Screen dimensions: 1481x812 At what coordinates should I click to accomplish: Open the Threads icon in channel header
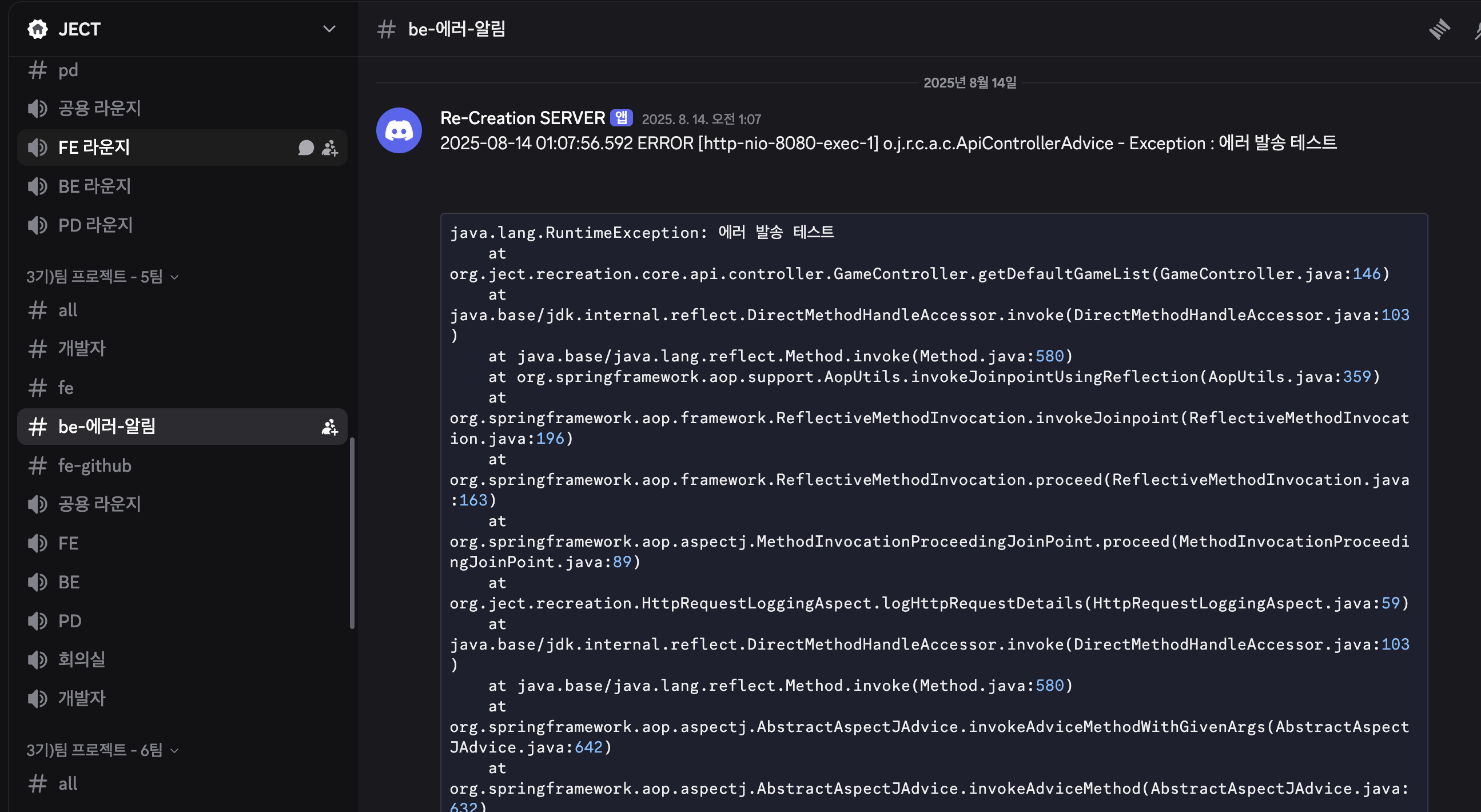(x=1439, y=29)
